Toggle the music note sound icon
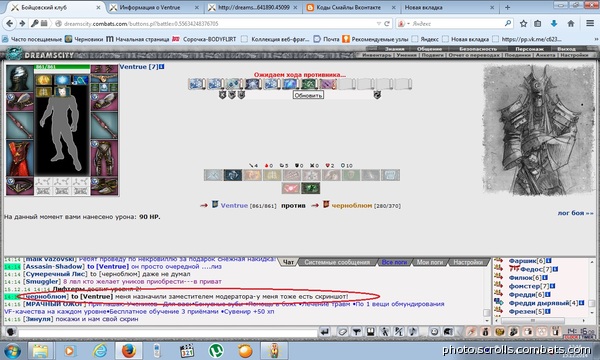This screenshot has height=360, width=600. pos(412,332)
